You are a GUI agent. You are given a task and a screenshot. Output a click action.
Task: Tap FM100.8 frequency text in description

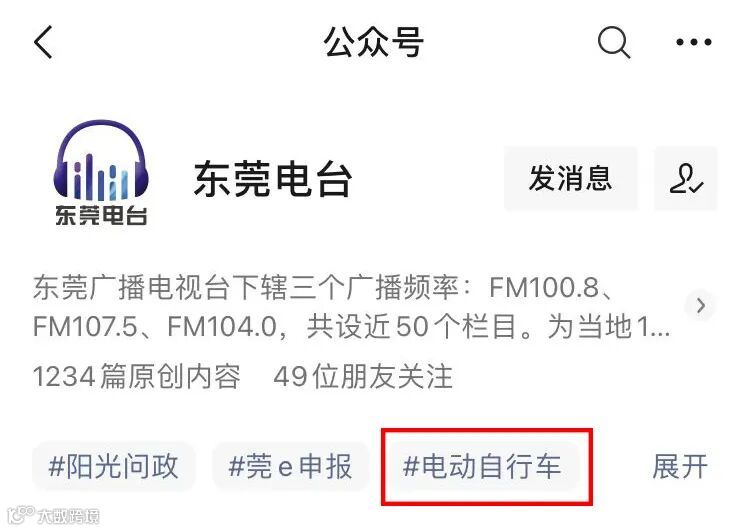[x=544, y=288]
